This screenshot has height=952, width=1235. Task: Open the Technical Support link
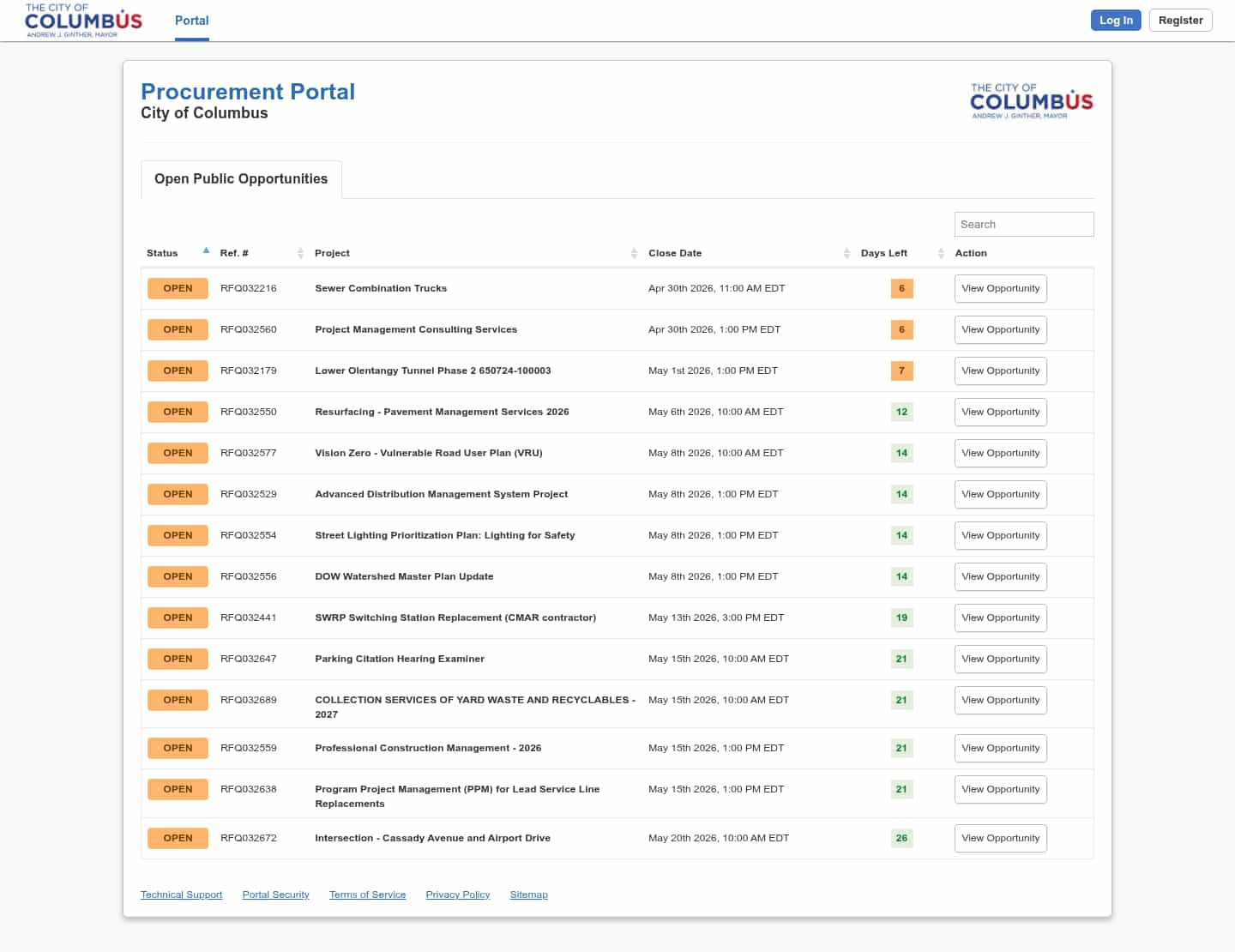point(181,895)
